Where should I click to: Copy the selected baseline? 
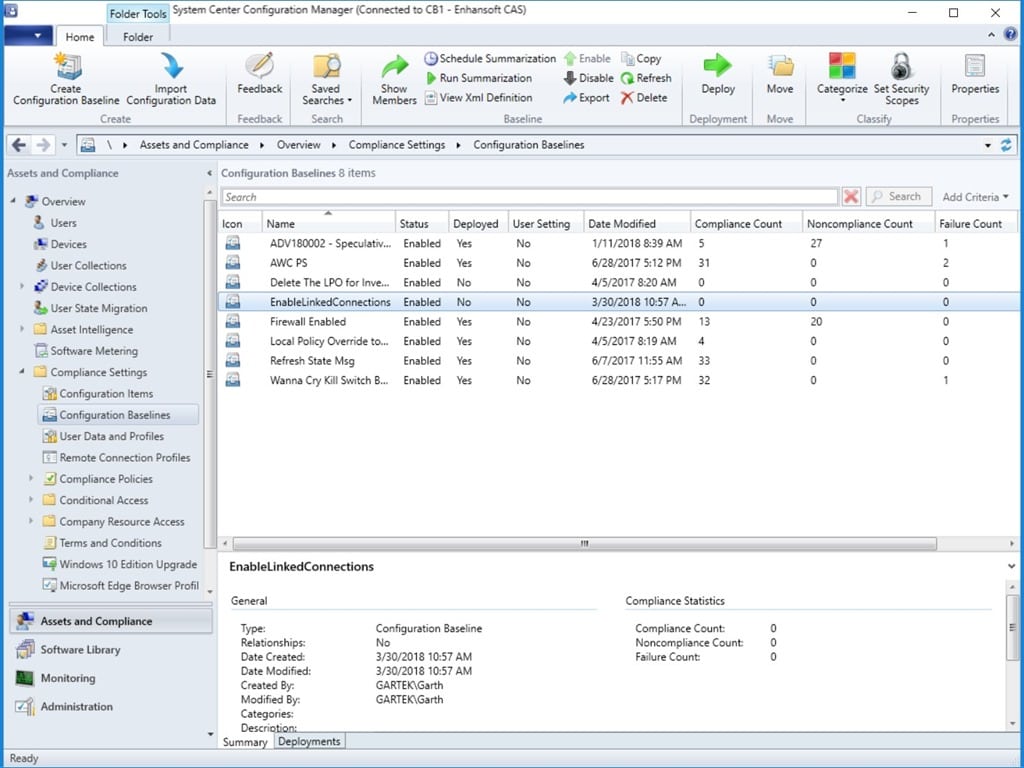641,59
